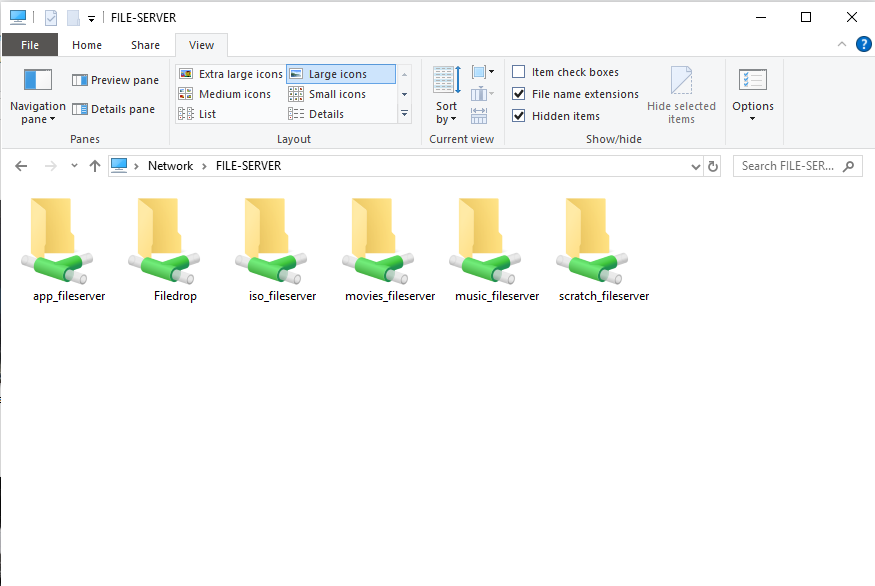Open Customize Quick Access Toolbar dropdown
The image size is (875, 586).
92,19
